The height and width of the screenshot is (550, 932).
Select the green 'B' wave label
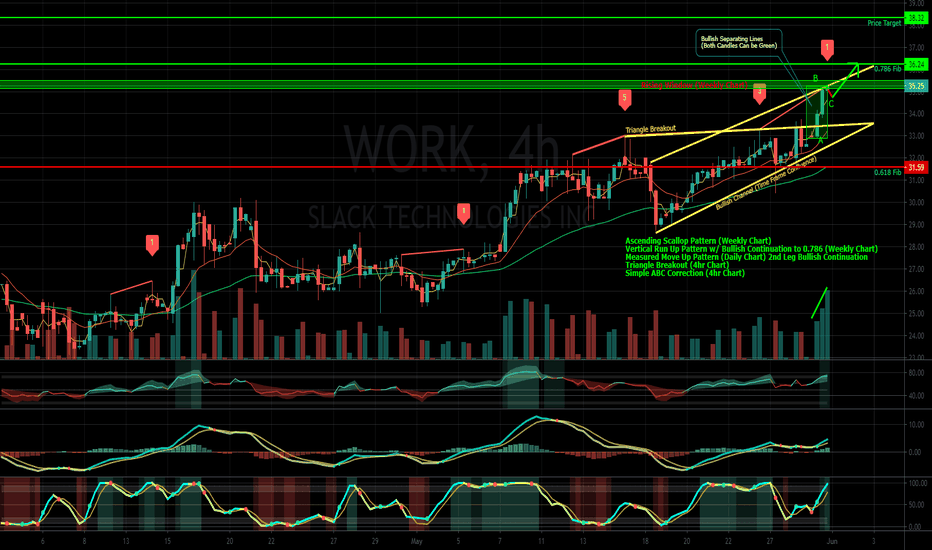click(x=816, y=78)
